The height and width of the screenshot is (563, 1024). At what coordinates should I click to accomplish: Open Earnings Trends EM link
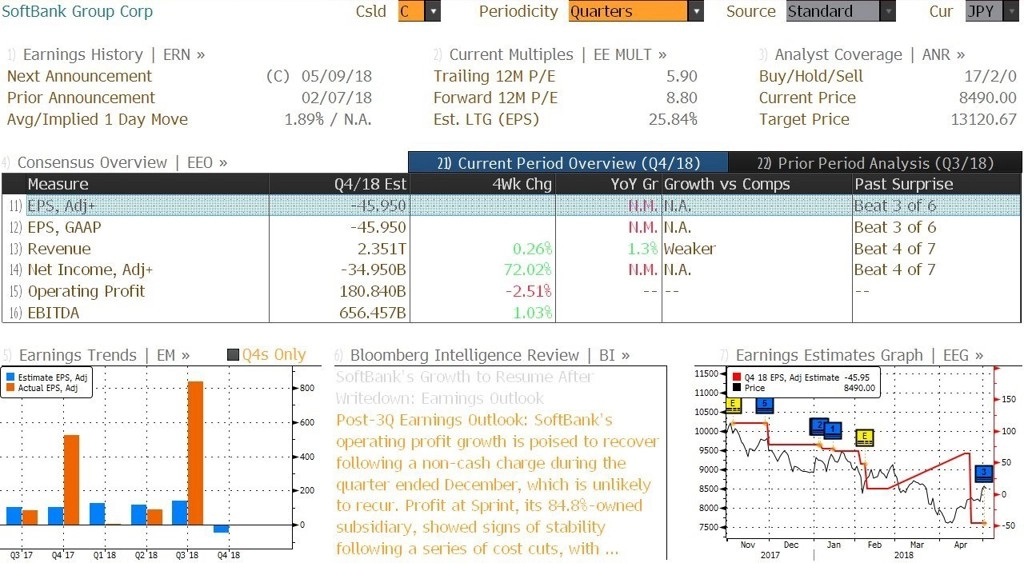coord(104,355)
